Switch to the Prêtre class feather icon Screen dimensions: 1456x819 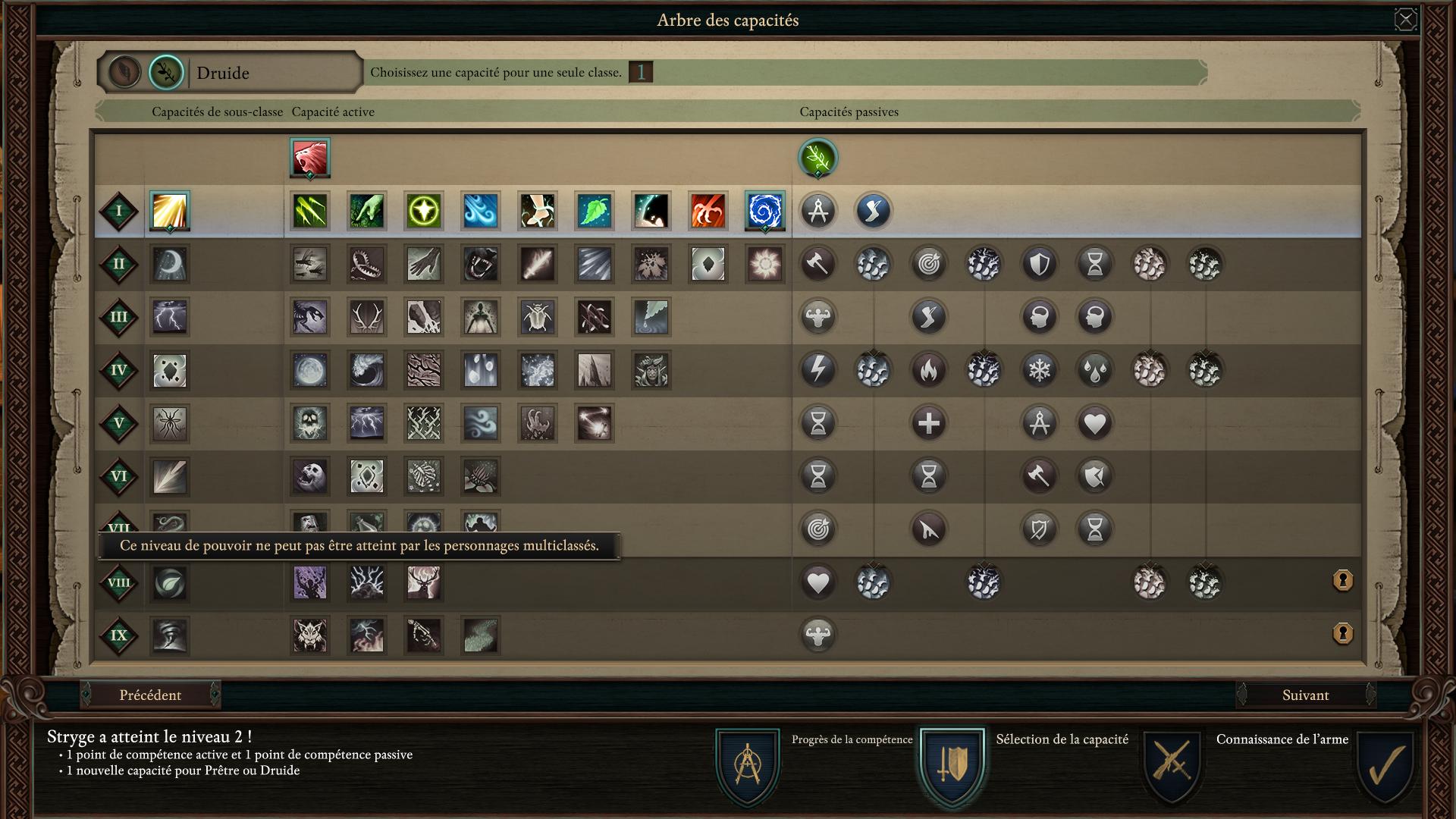point(124,72)
